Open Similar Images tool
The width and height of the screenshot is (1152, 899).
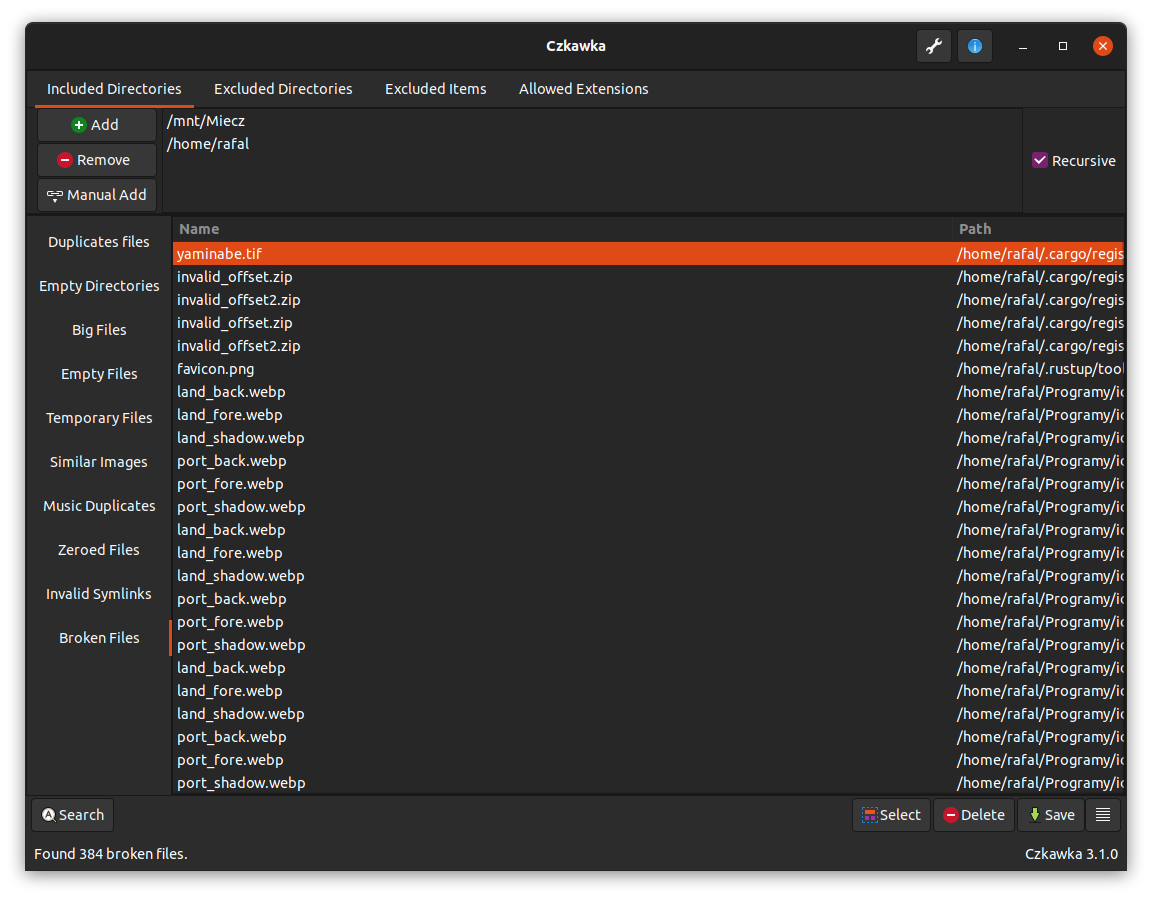[98, 462]
